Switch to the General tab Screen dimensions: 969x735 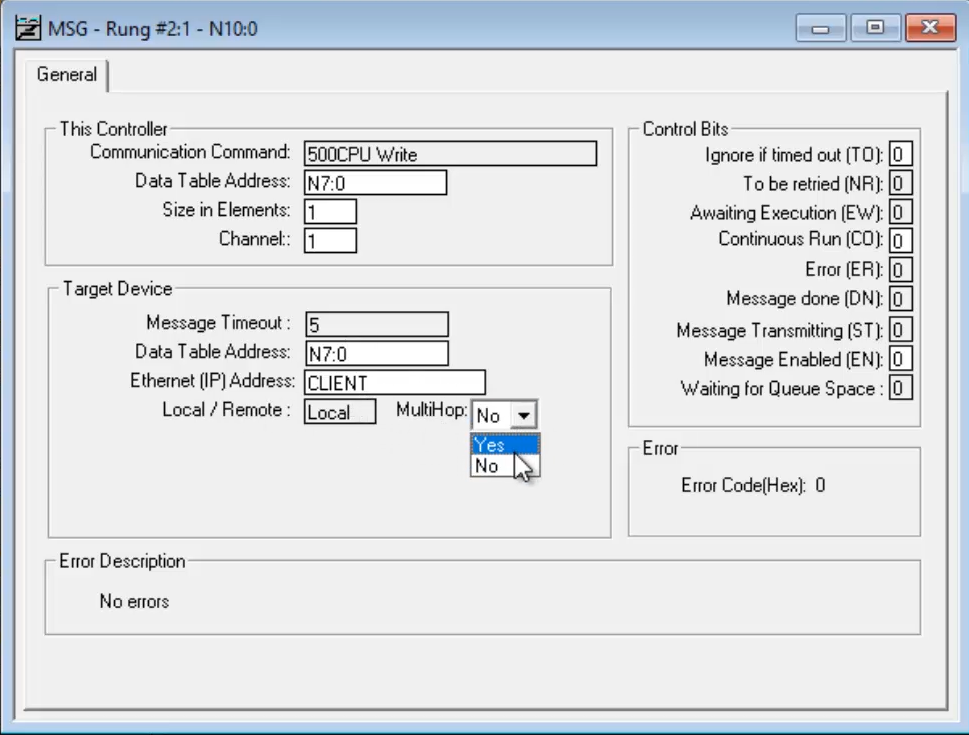point(67,75)
